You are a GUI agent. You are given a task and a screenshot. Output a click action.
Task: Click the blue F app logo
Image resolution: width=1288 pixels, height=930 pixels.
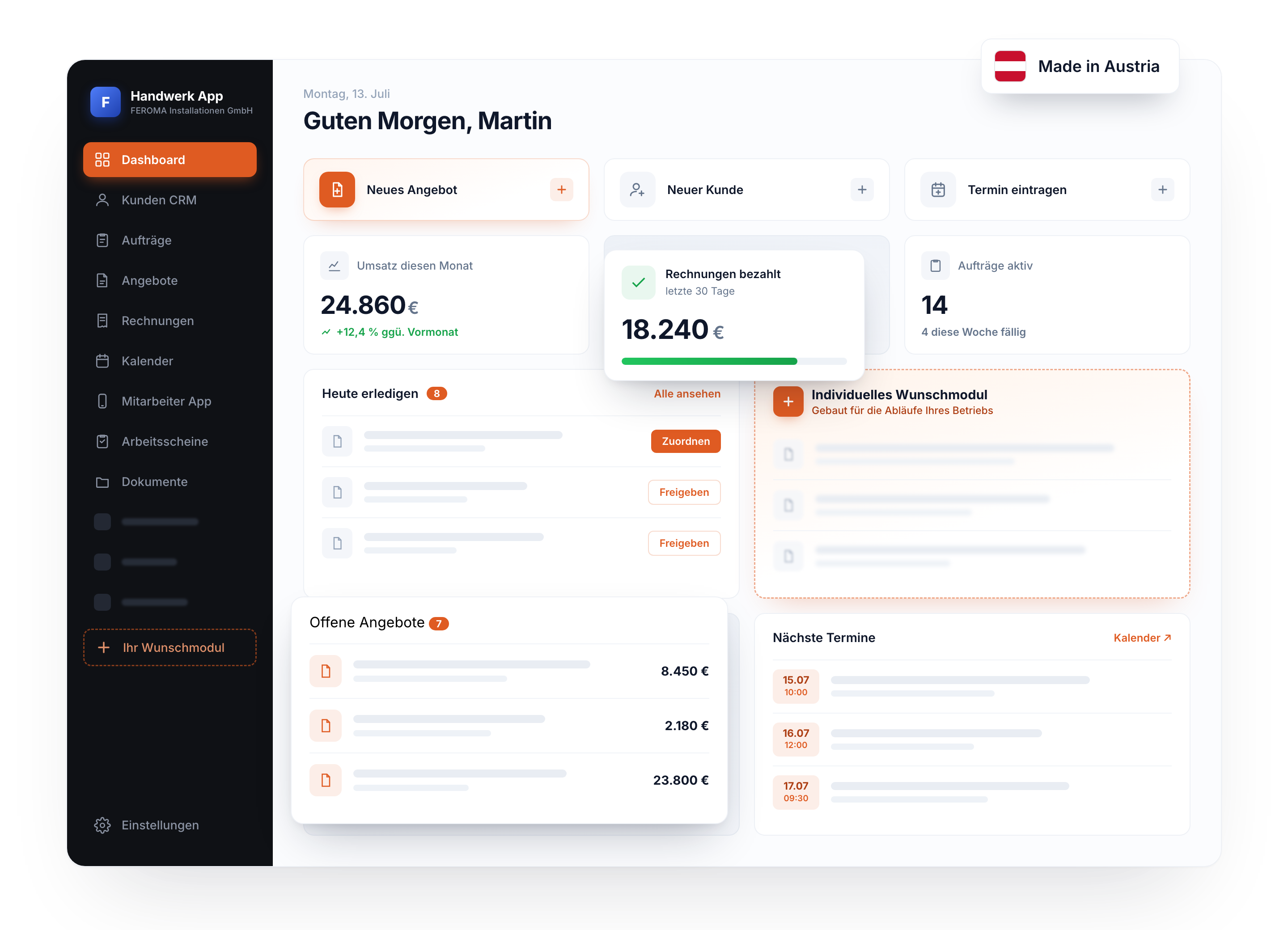point(105,102)
